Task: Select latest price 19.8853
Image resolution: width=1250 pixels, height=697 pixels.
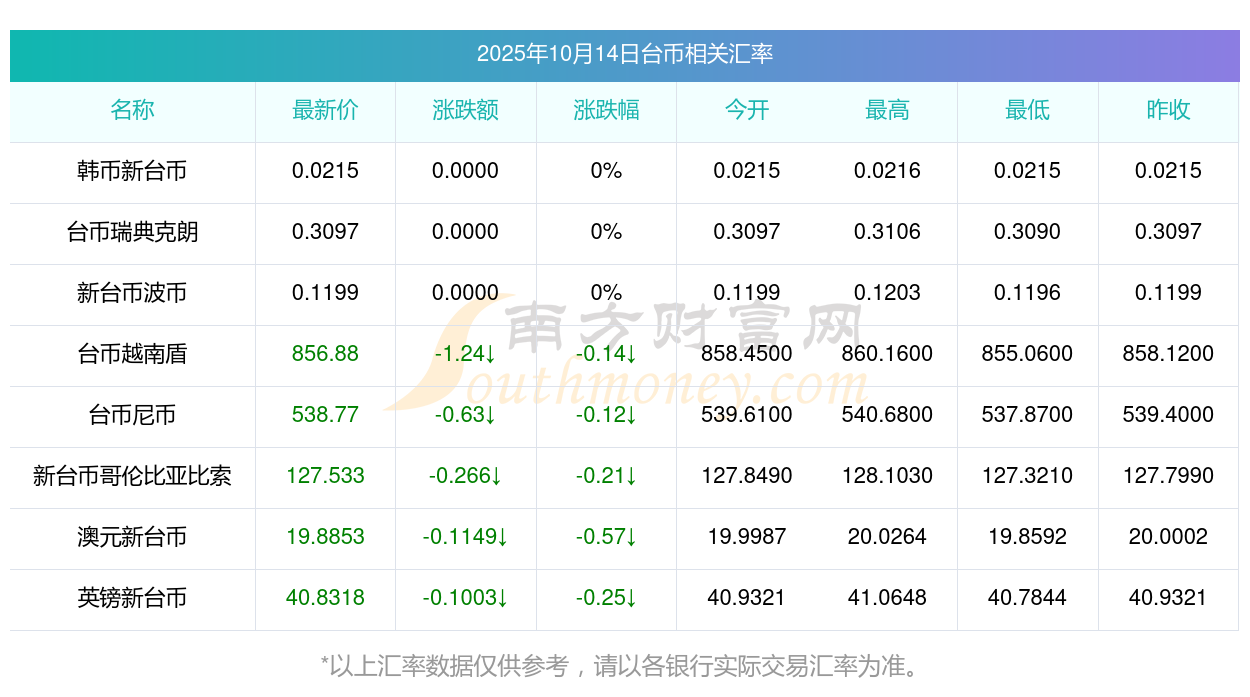Action: [325, 537]
